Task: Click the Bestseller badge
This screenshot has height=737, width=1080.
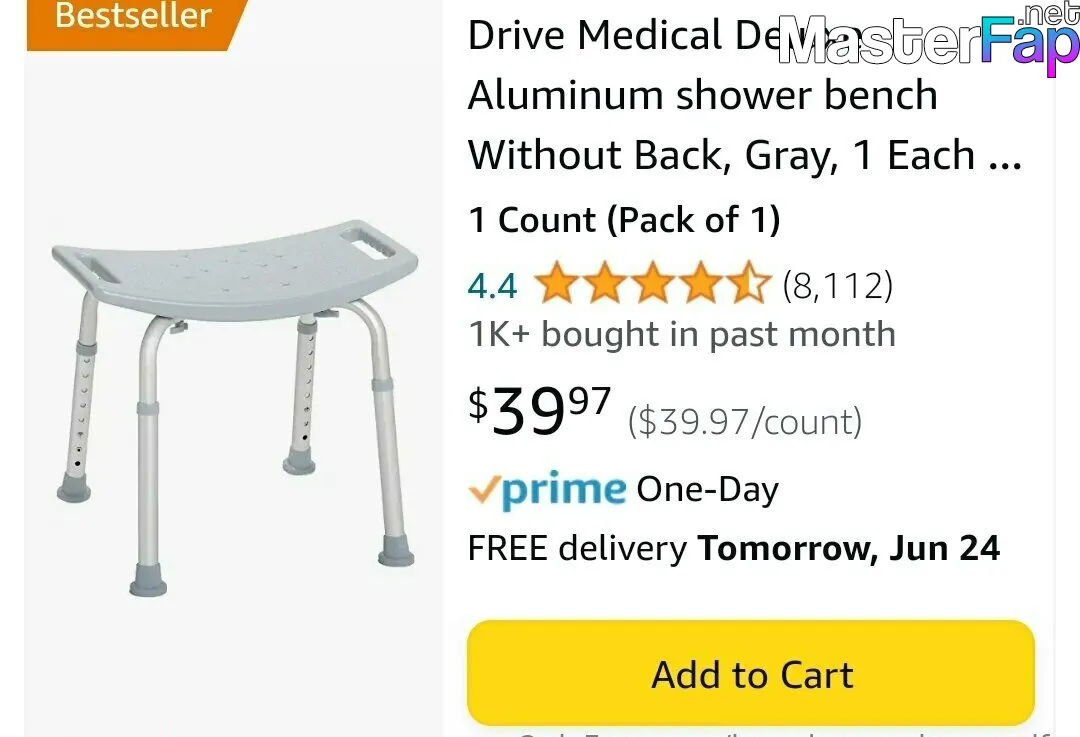Action: pyautogui.click(x=133, y=19)
